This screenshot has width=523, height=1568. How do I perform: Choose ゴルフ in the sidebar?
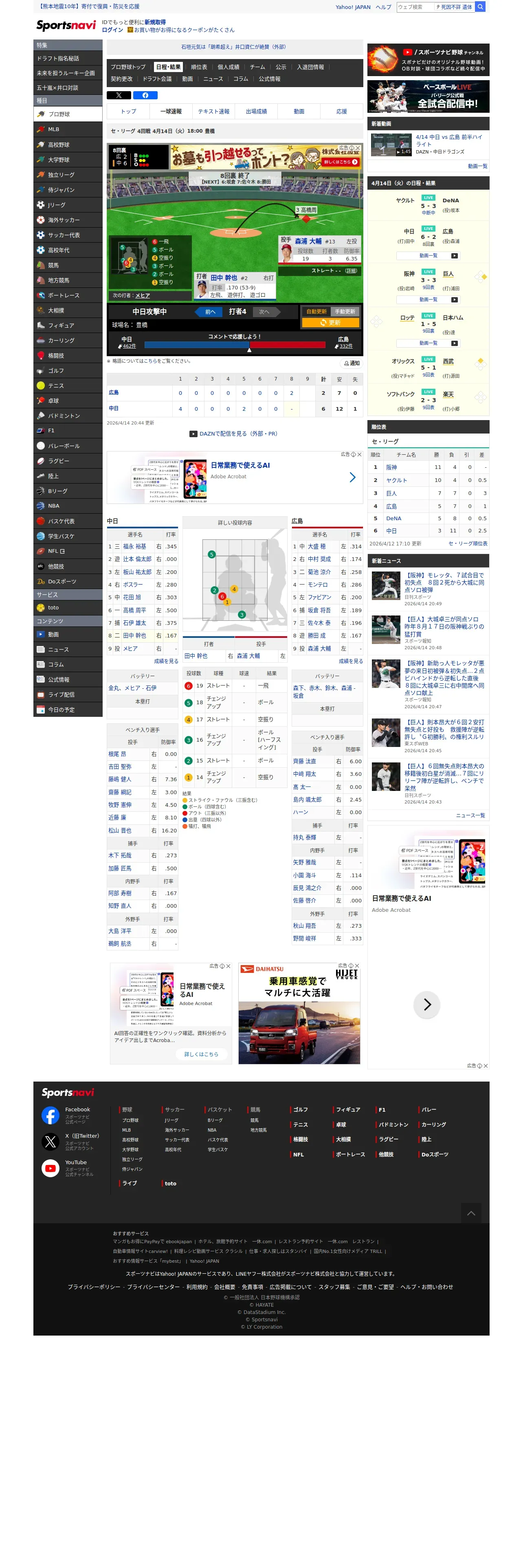click(x=68, y=370)
